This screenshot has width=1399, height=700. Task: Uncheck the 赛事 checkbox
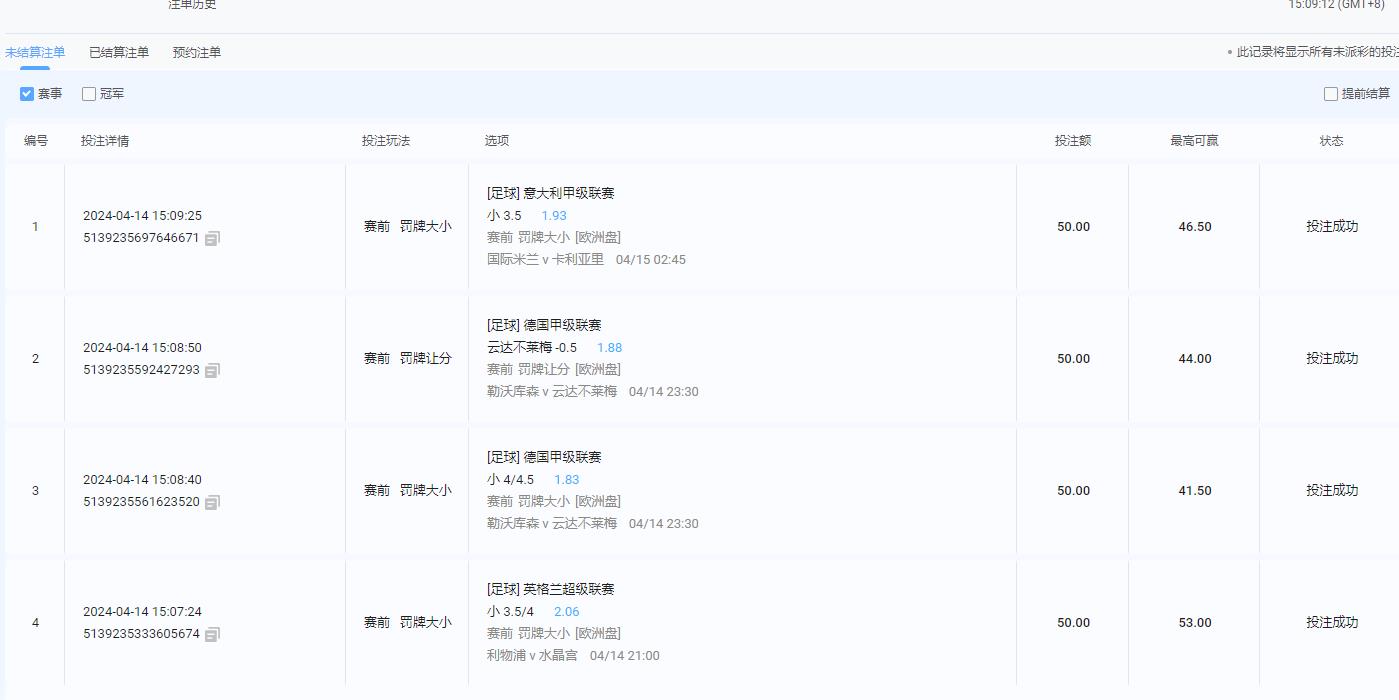coord(27,94)
